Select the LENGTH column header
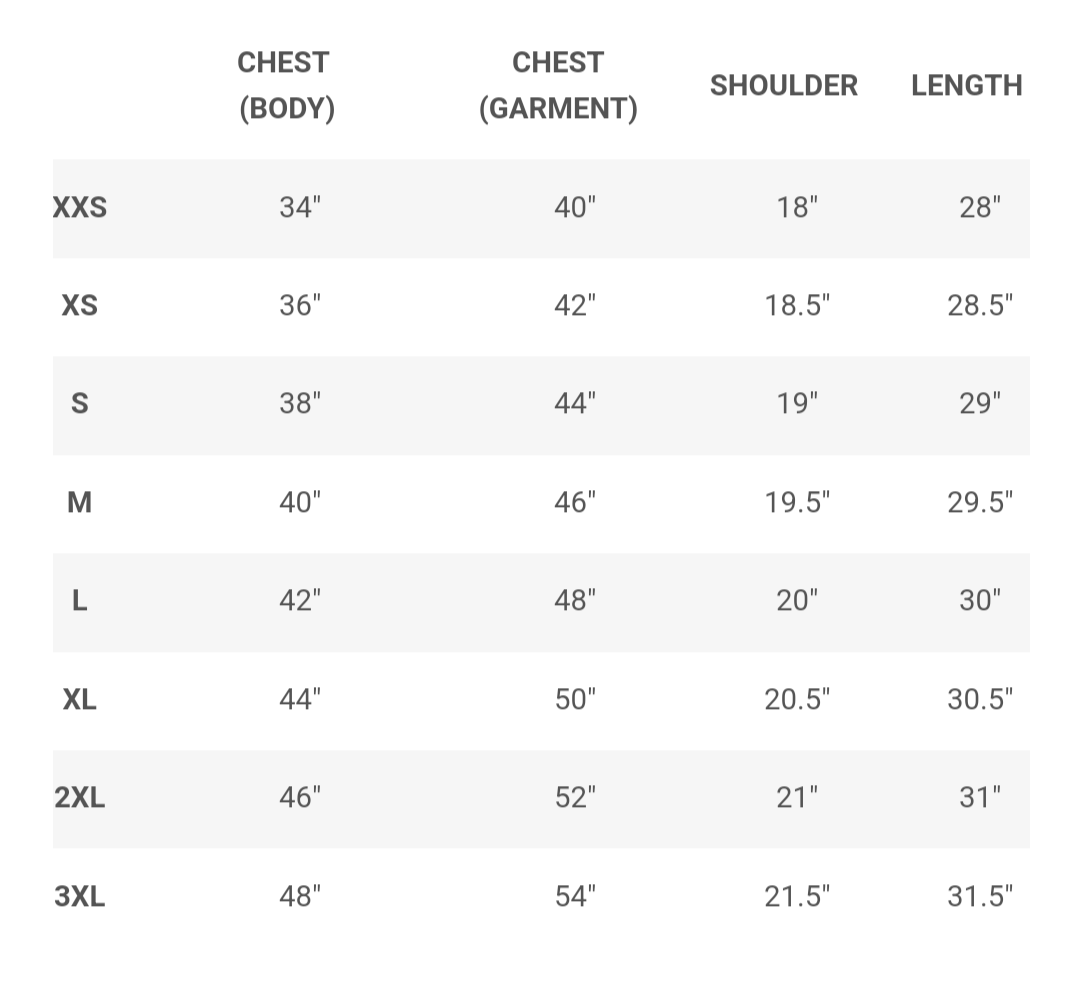Image resolution: width=1080 pixels, height=988 pixels. (x=966, y=85)
